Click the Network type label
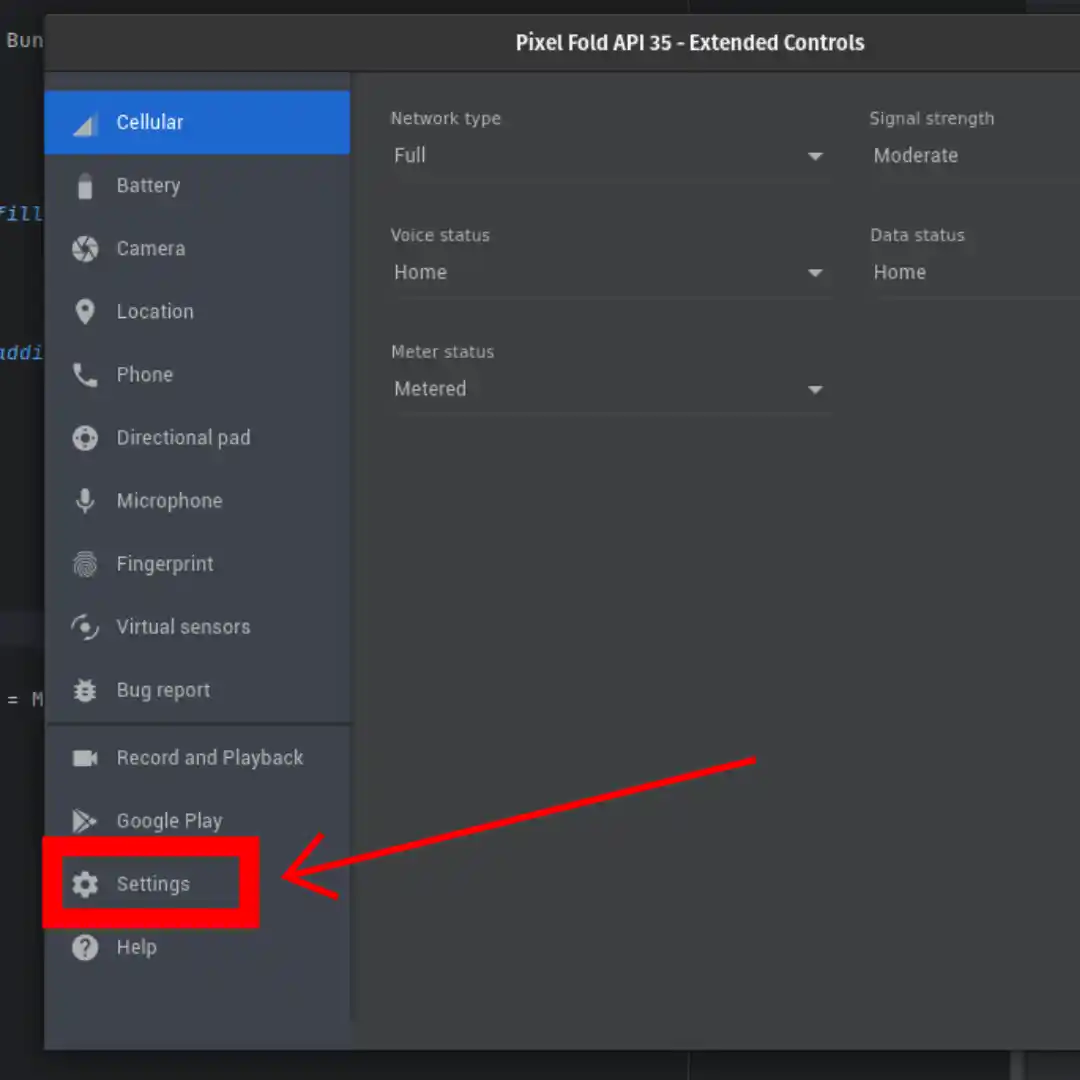The width and height of the screenshot is (1080, 1080). pyautogui.click(x=446, y=118)
